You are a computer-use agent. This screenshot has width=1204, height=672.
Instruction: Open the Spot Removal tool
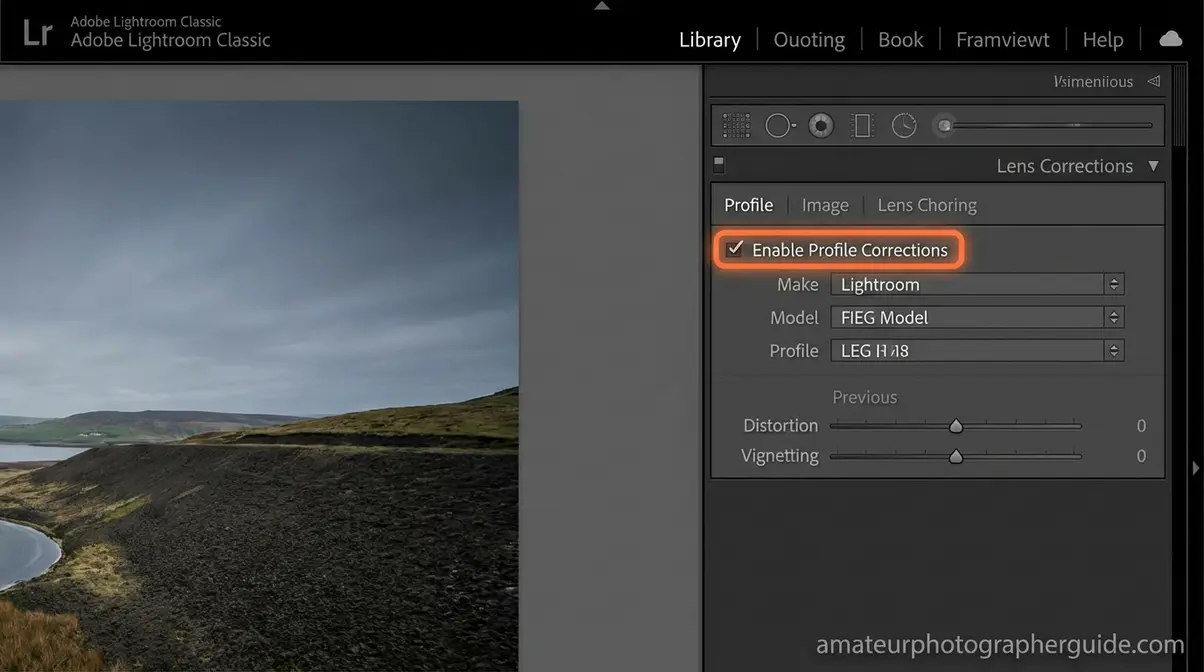(x=780, y=124)
